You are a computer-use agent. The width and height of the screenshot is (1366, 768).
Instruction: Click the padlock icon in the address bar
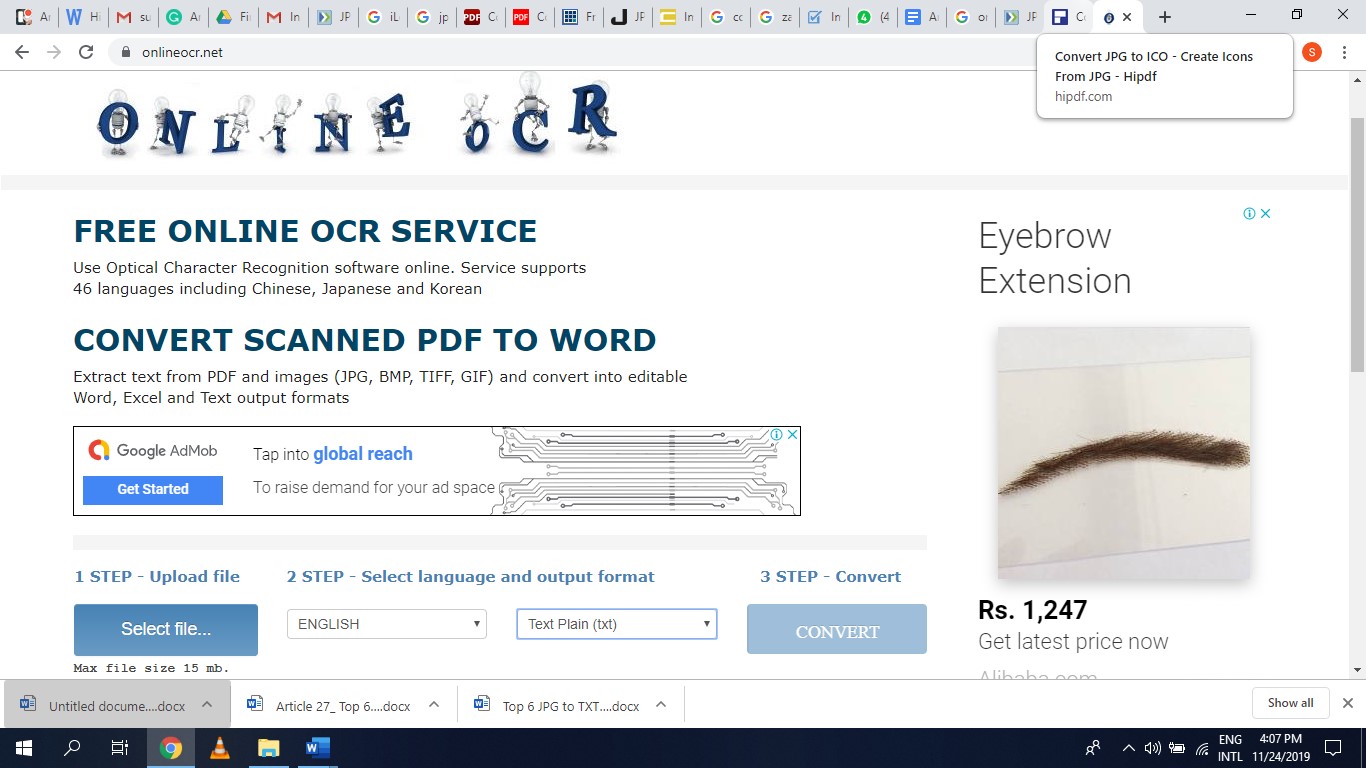[126, 52]
